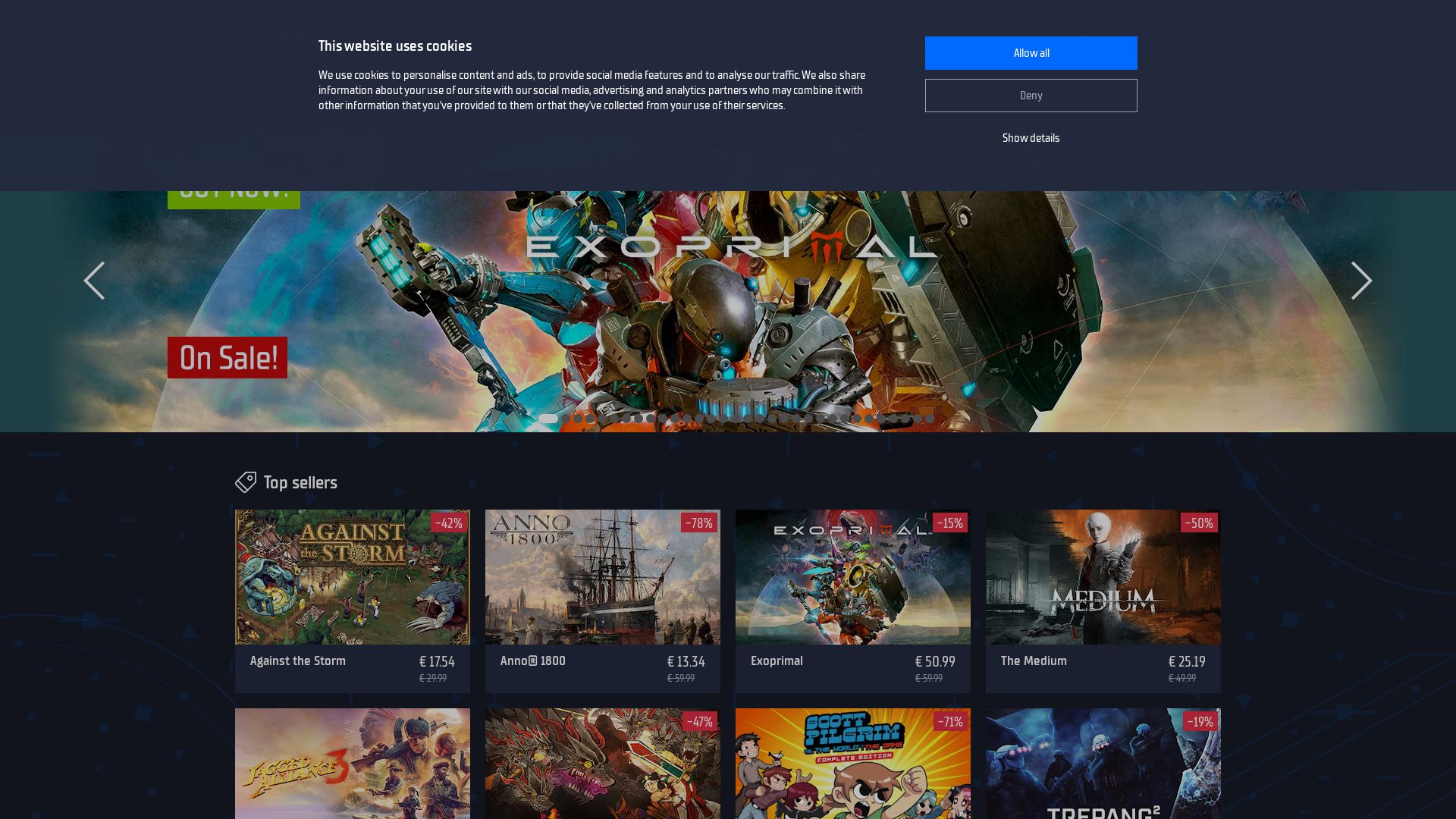Click the struck-through € 49.99 original price

(1182, 678)
